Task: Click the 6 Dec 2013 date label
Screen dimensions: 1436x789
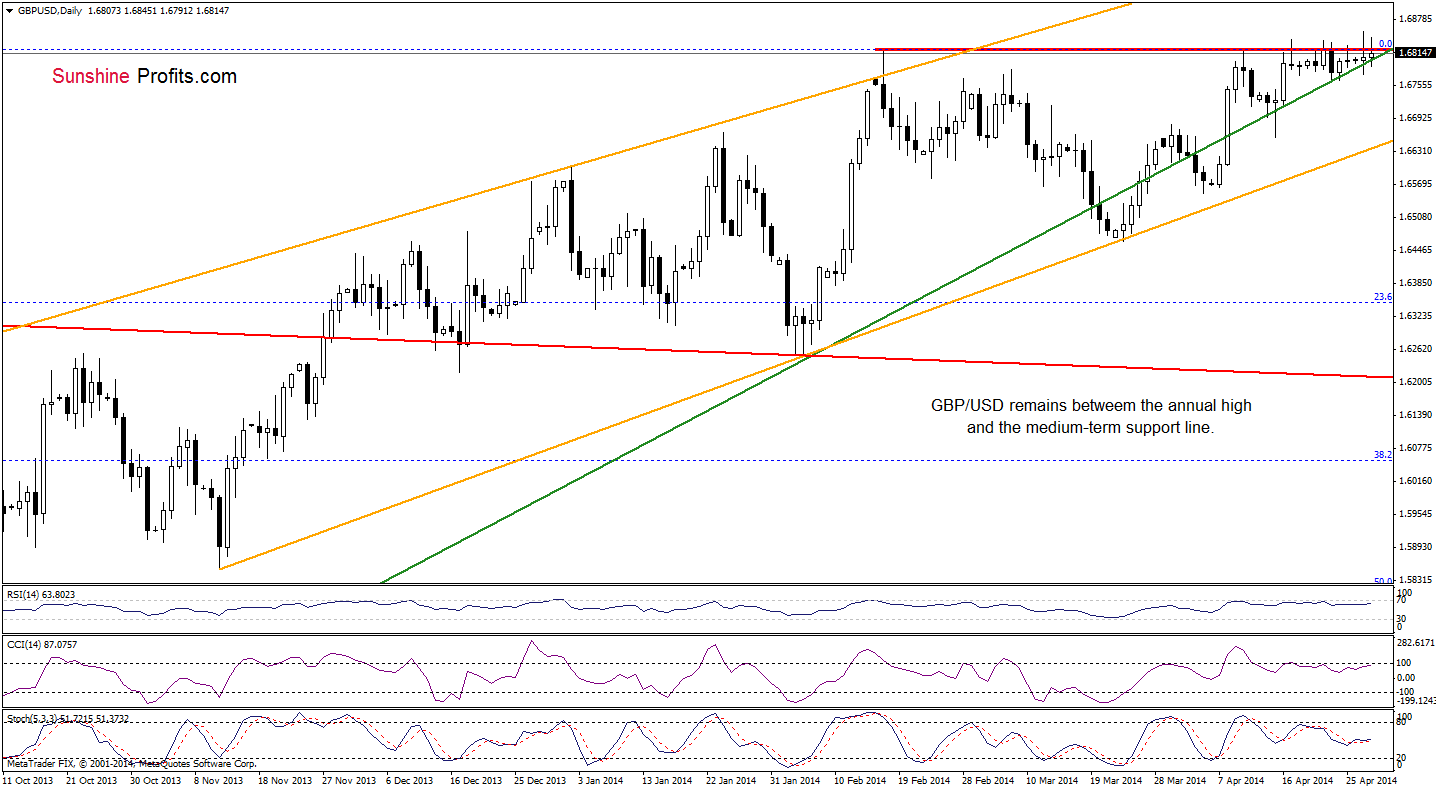Action: (410, 780)
